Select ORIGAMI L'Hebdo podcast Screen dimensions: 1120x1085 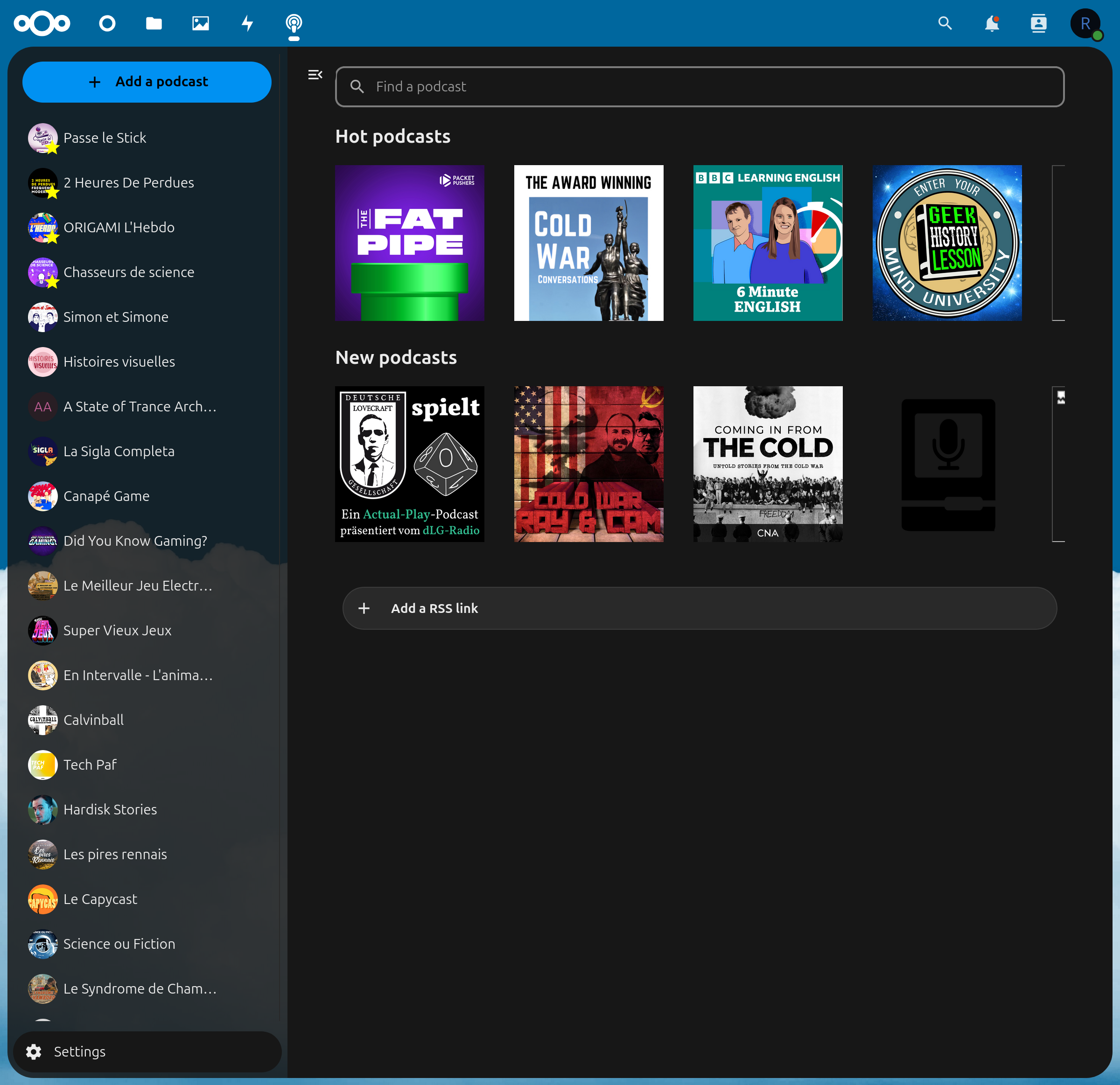pos(147,227)
